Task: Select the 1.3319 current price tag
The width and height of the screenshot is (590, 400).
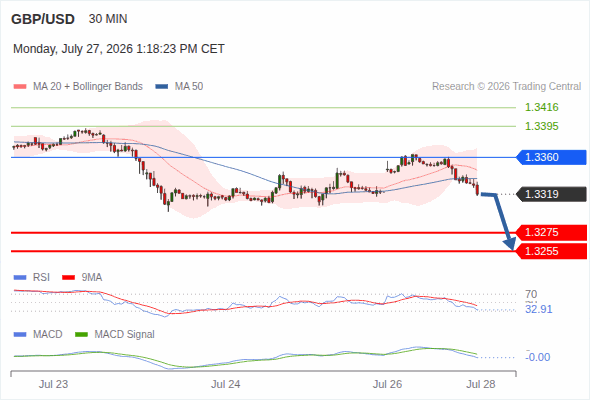Action: [x=551, y=194]
